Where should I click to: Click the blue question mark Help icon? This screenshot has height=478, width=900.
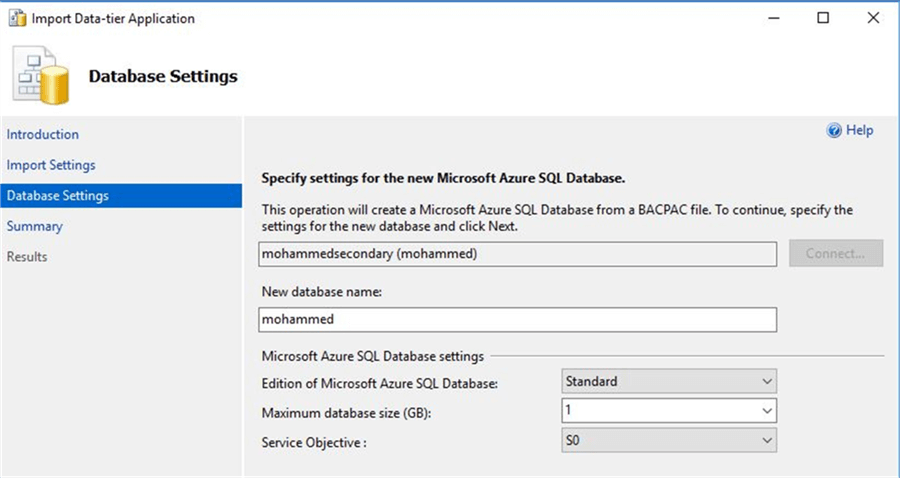point(834,130)
